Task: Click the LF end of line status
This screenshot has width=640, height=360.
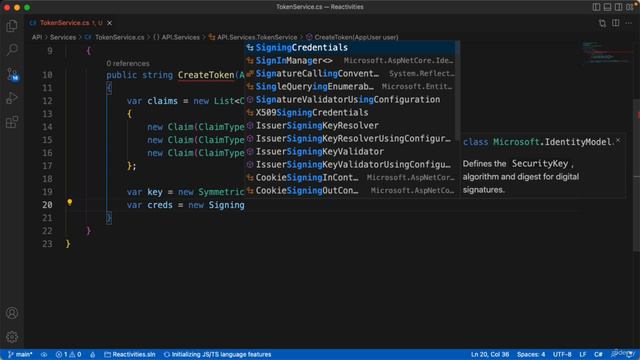Action: 583,354
